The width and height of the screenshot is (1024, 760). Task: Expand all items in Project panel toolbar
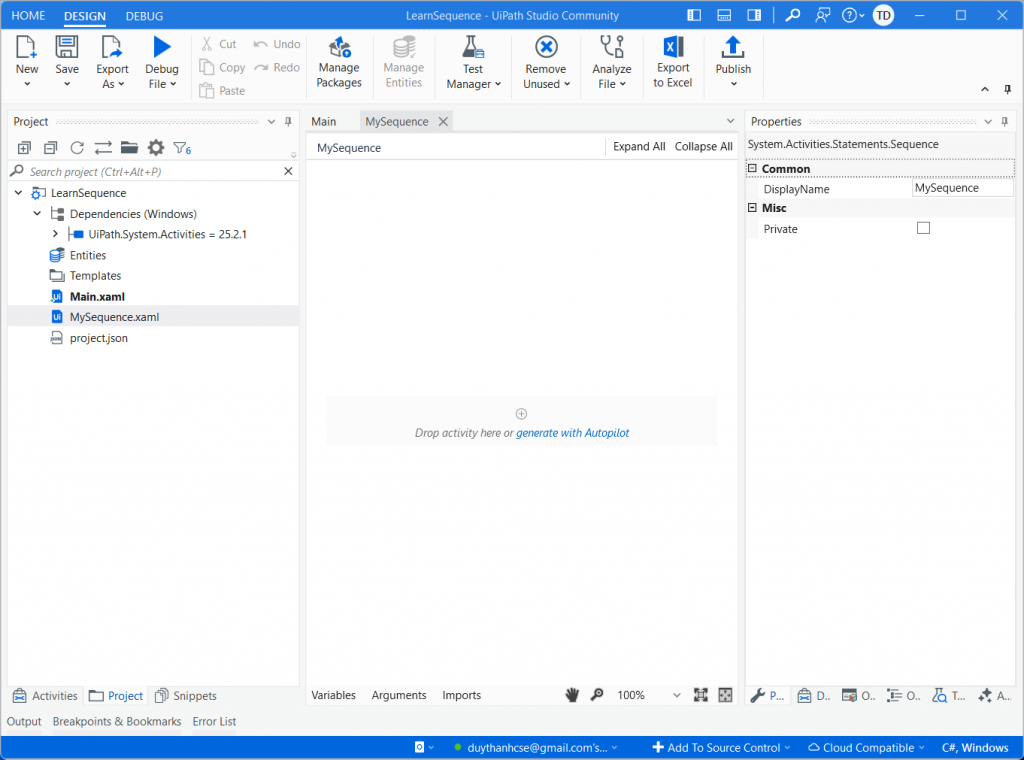24,148
